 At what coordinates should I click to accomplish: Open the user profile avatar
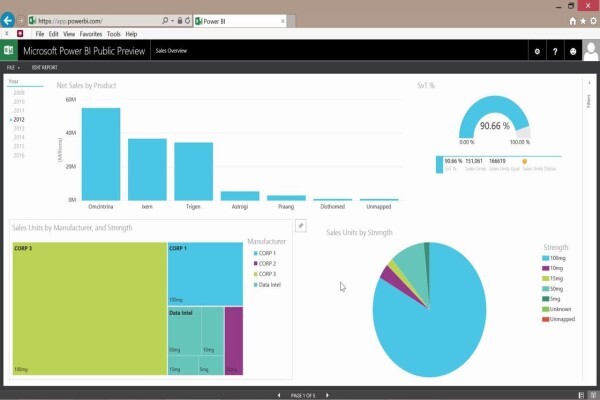click(x=591, y=51)
